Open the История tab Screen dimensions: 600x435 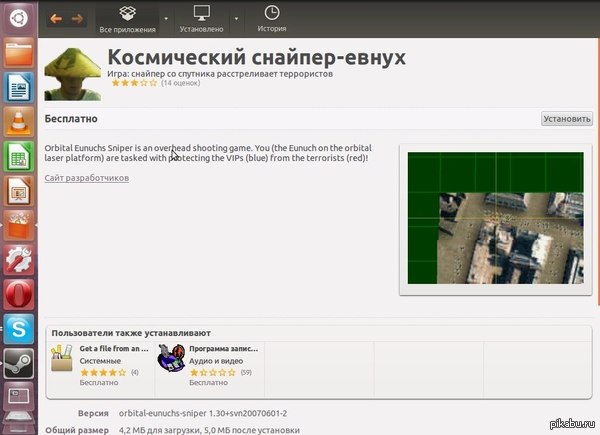(271, 18)
